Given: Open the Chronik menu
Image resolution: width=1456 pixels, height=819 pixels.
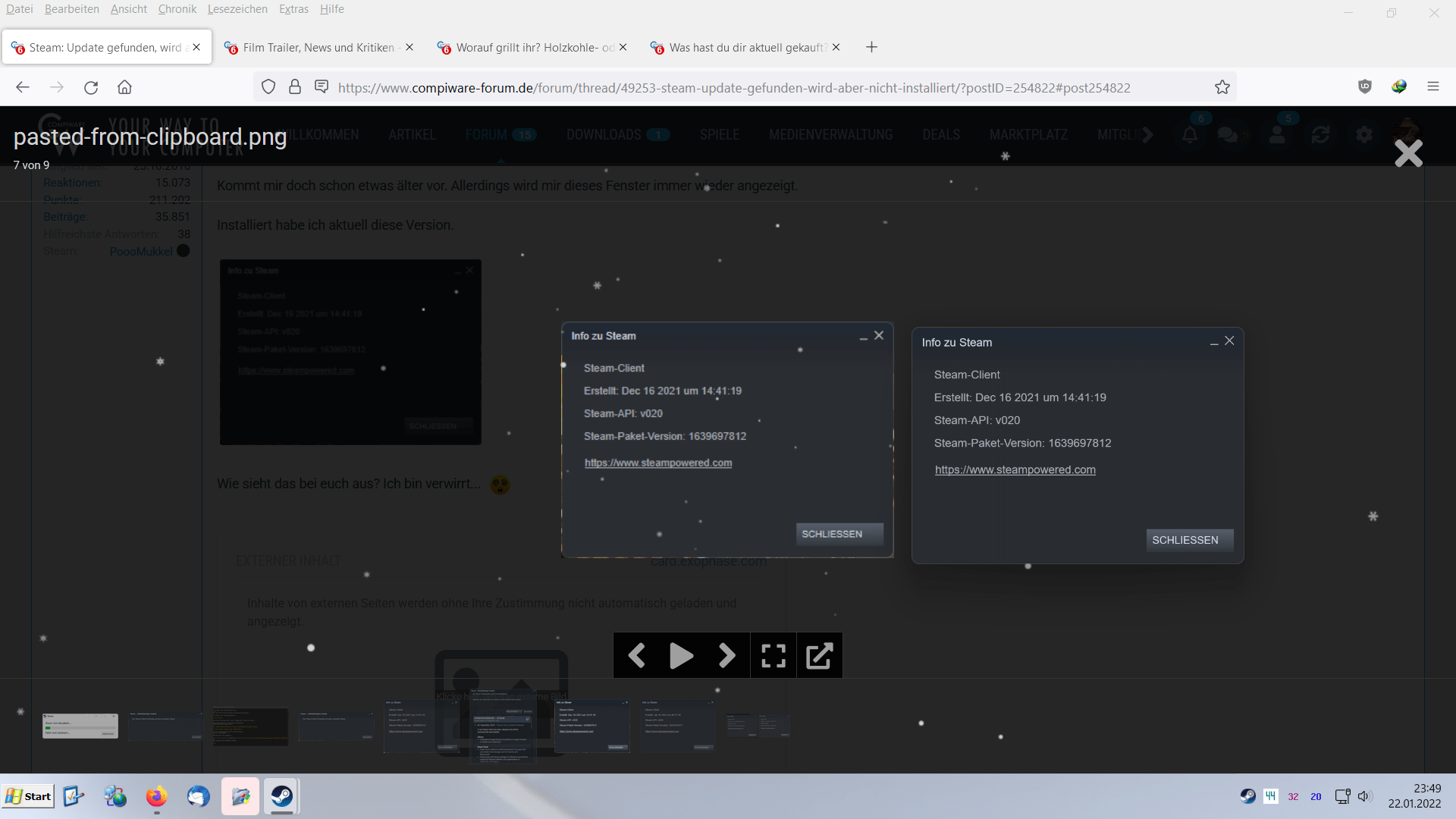Looking at the screenshot, I should click(x=177, y=9).
